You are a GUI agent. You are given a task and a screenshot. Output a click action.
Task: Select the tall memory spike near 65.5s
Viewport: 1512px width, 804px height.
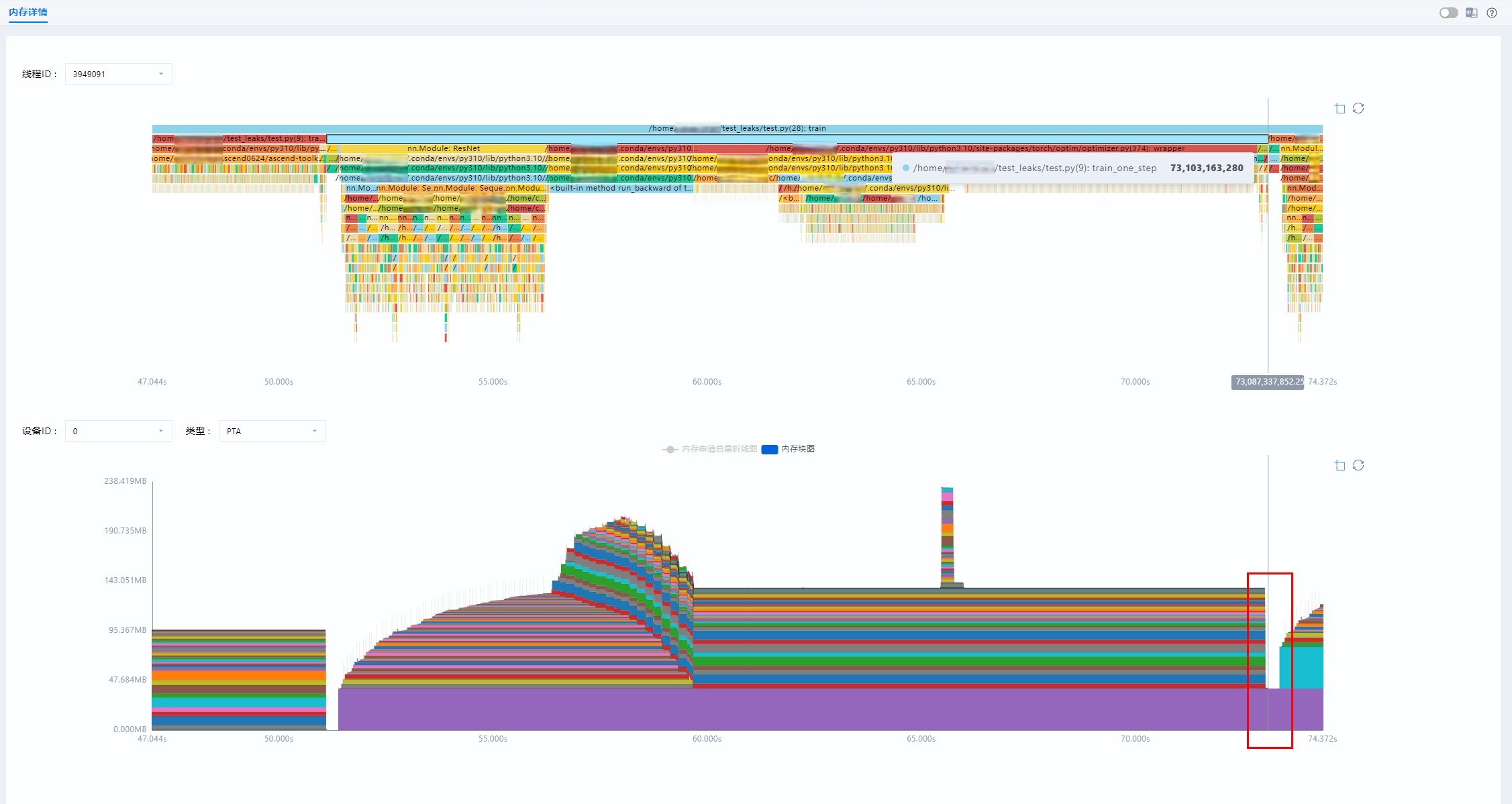(947, 537)
